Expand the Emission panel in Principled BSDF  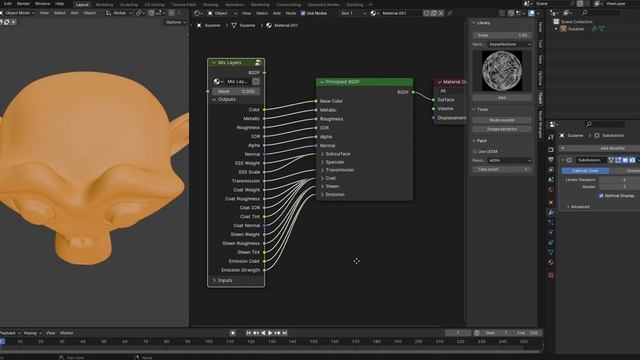(x=322, y=195)
